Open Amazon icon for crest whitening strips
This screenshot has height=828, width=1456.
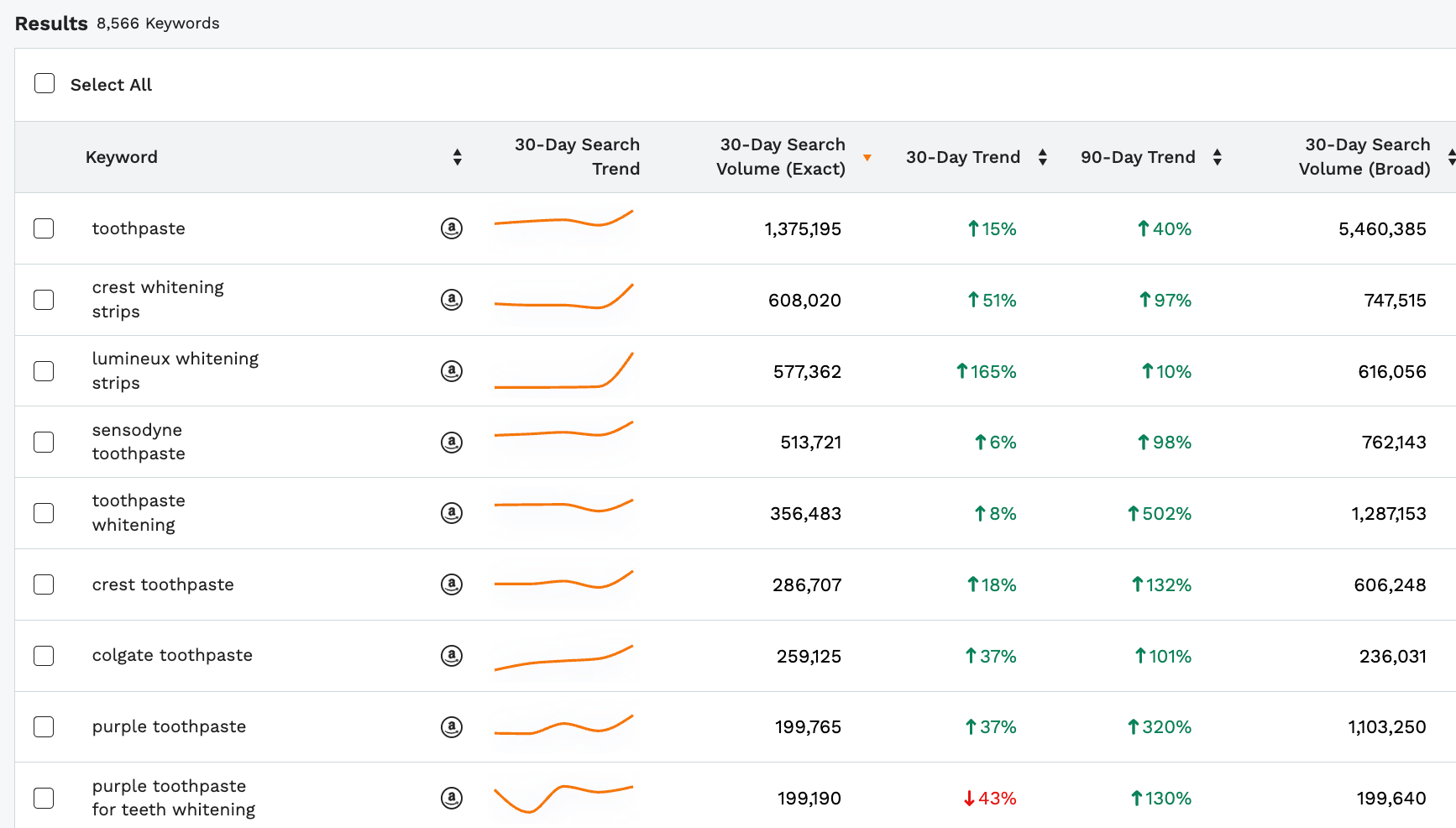click(x=452, y=300)
